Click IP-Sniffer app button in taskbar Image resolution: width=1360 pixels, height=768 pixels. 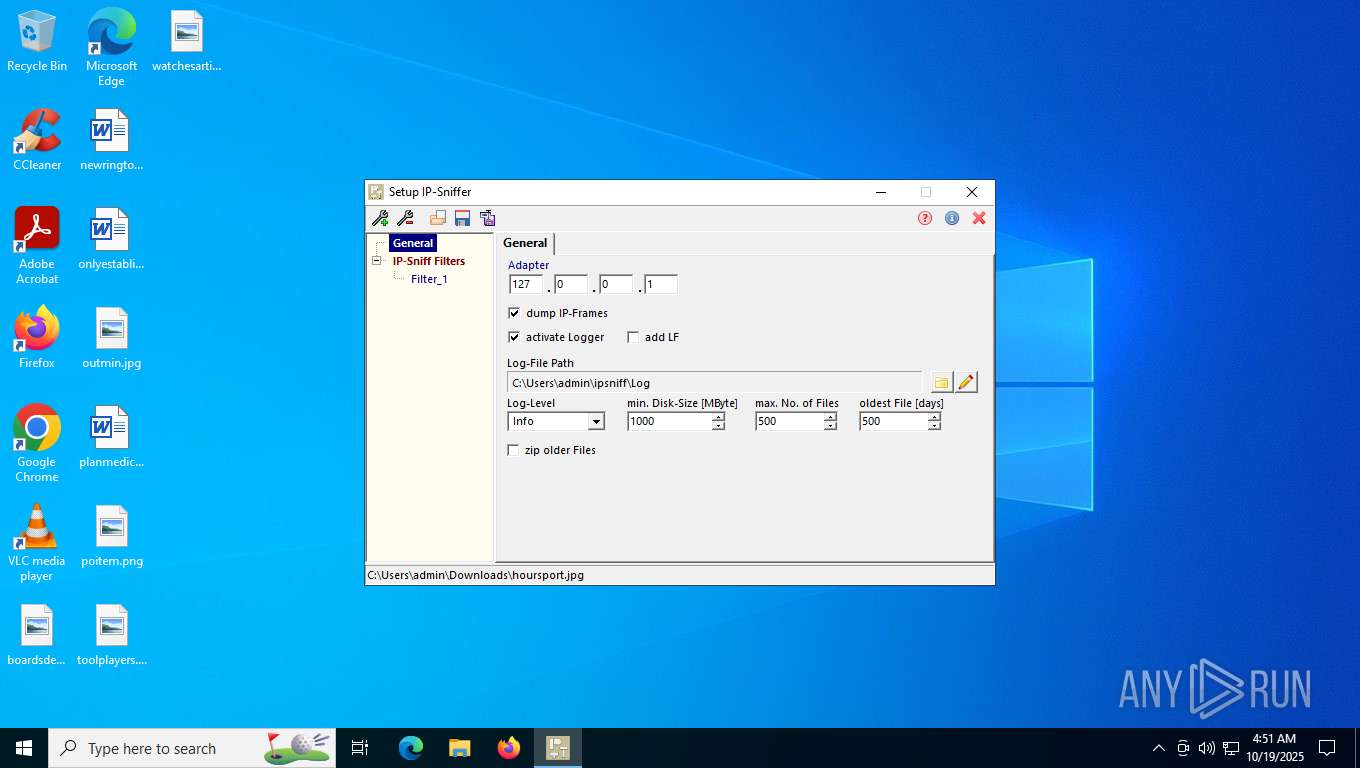click(558, 748)
